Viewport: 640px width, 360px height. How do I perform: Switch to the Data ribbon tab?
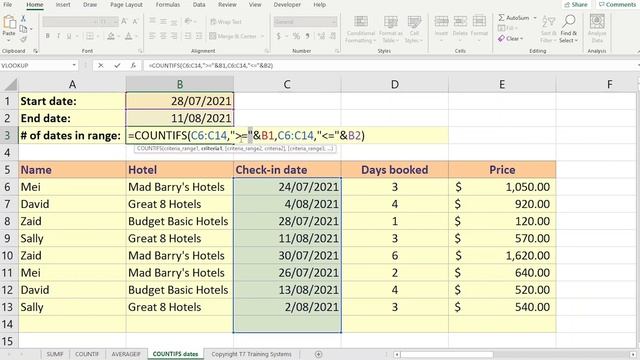point(199,5)
